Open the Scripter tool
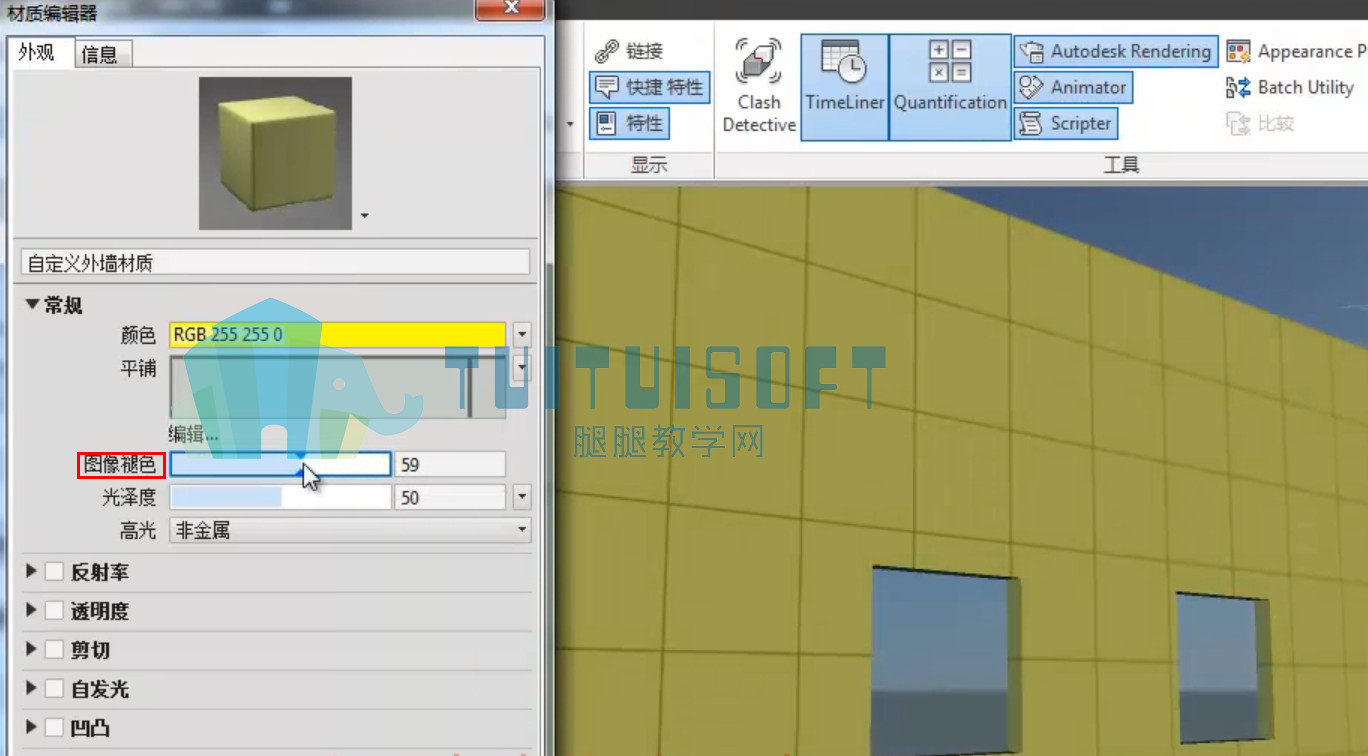This screenshot has width=1368, height=756. 1066,124
